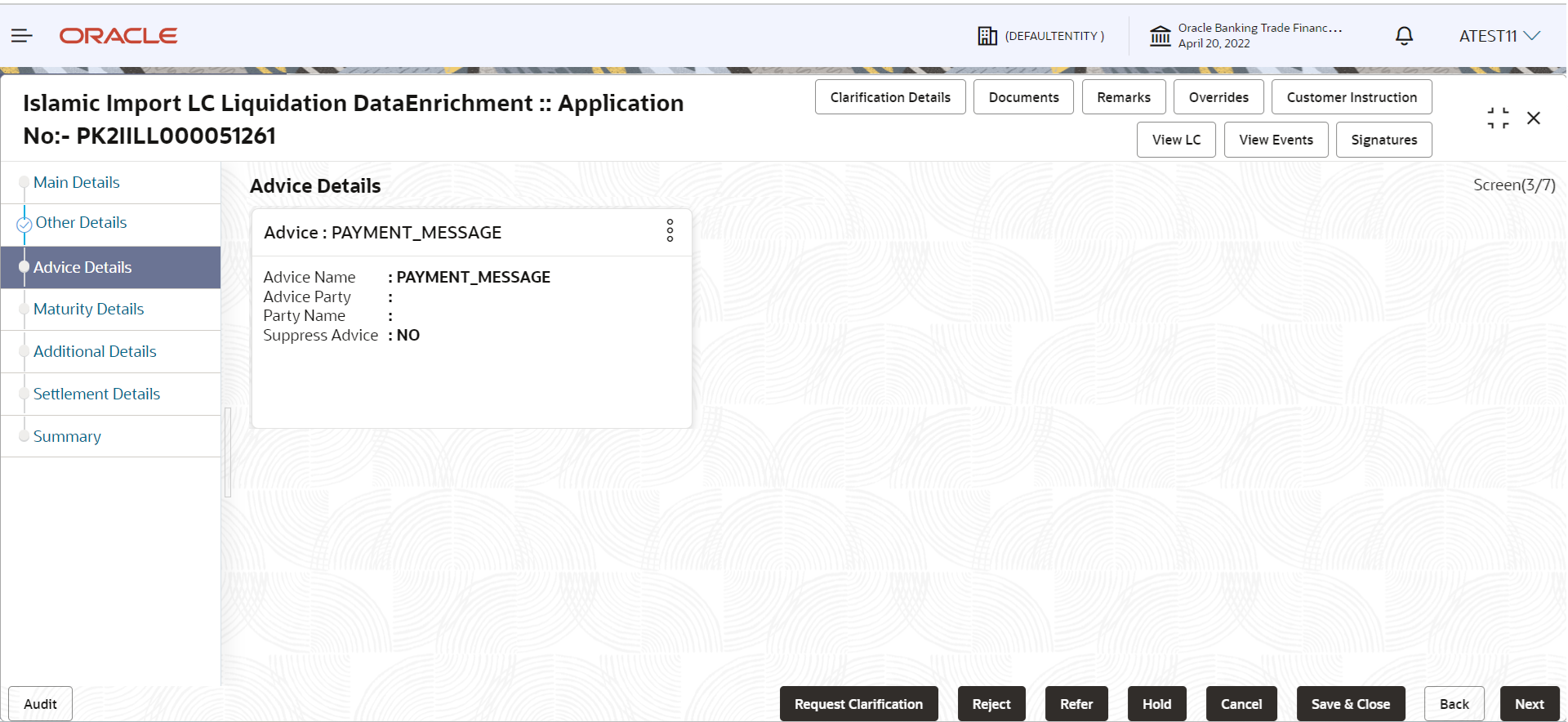Open Clarification Details
Image resolution: width=1568 pixels, height=722 pixels.
[890, 97]
